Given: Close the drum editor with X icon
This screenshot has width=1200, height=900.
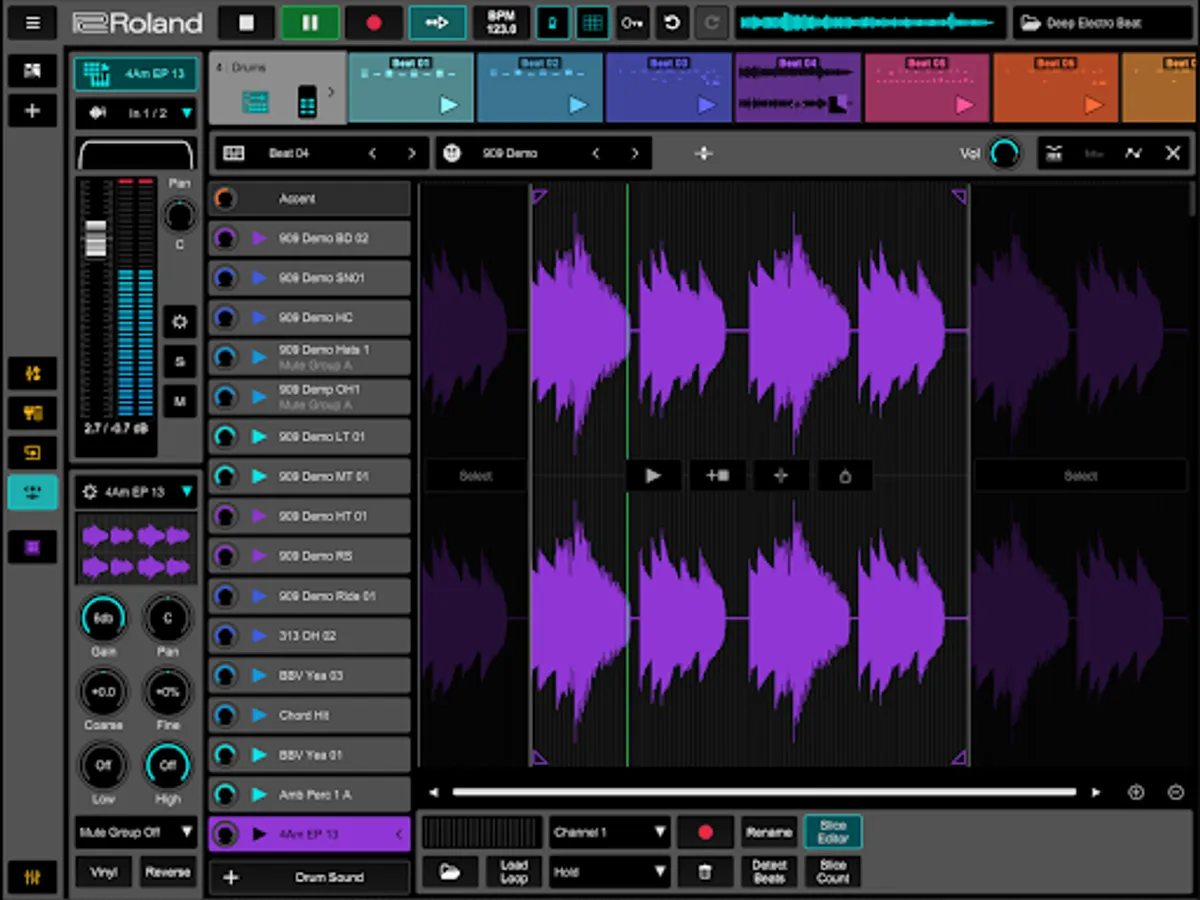Looking at the screenshot, I should [1173, 153].
